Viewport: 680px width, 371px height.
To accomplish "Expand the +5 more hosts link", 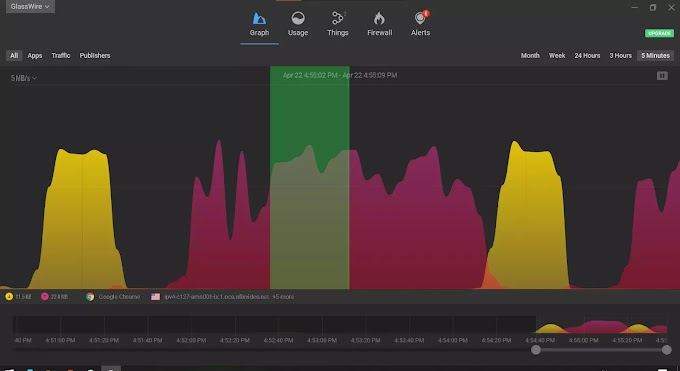I will pyautogui.click(x=283, y=297).
